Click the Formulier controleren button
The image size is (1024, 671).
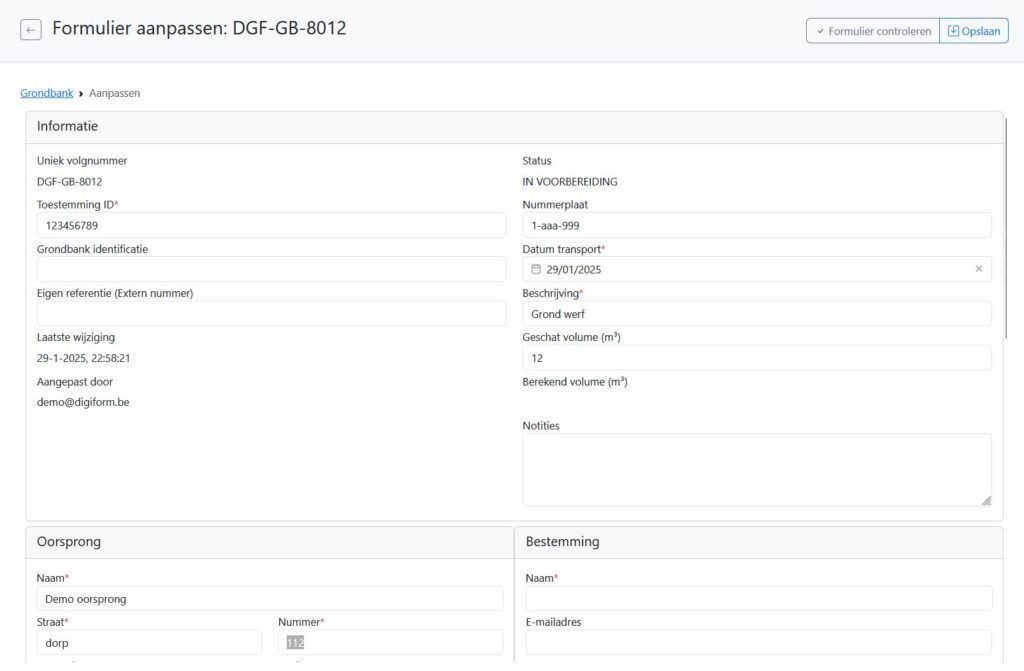[x=872, y=30]
